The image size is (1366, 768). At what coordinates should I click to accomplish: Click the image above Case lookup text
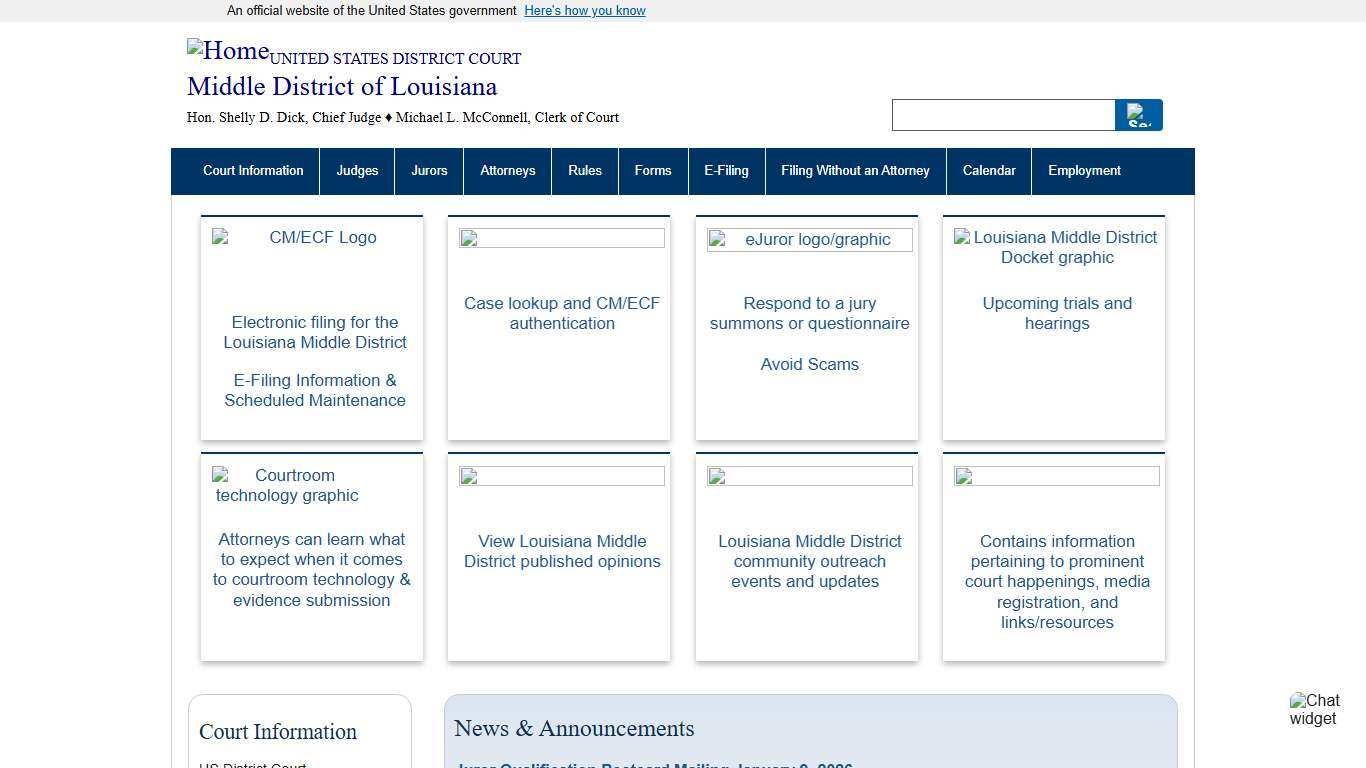(562, 238)
